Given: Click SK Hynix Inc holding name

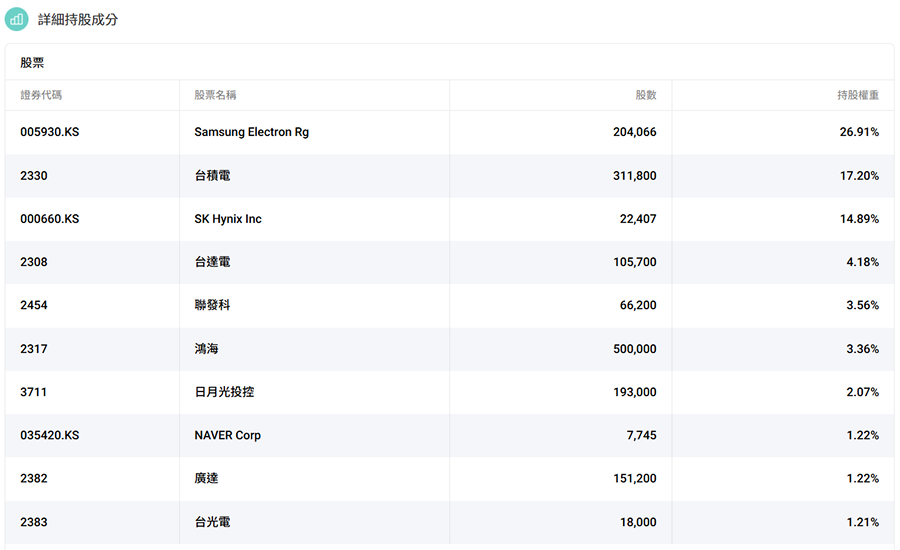Looking at the screenshot, I should [228, 219].
